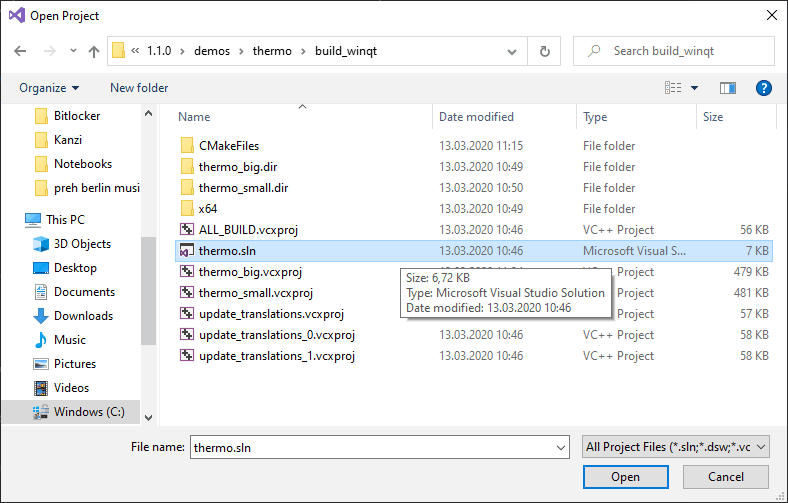Select 3D Objects in navigation pane

pyautogui.click(x=82, y=244)
